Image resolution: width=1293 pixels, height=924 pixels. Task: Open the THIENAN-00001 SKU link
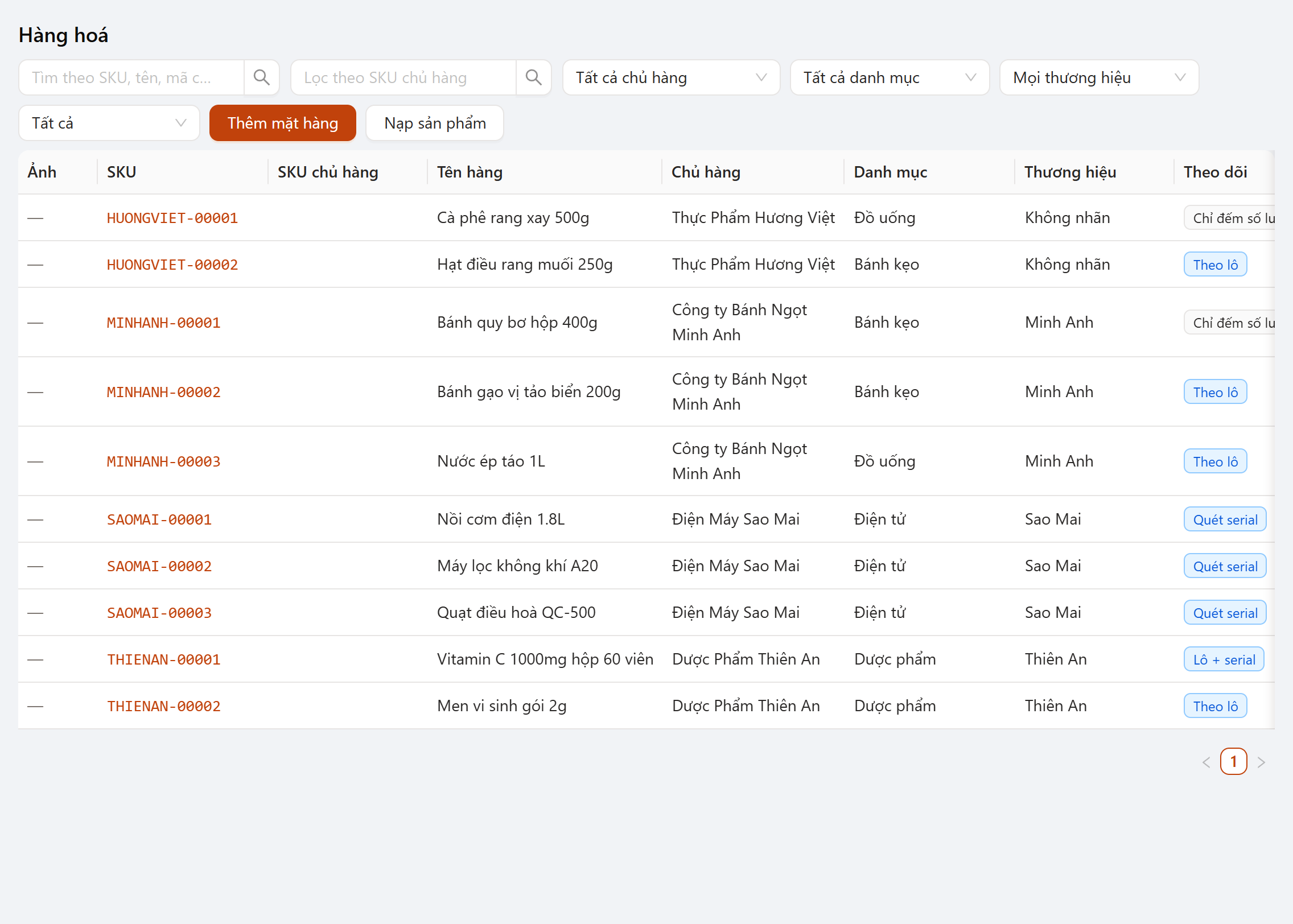164,659
